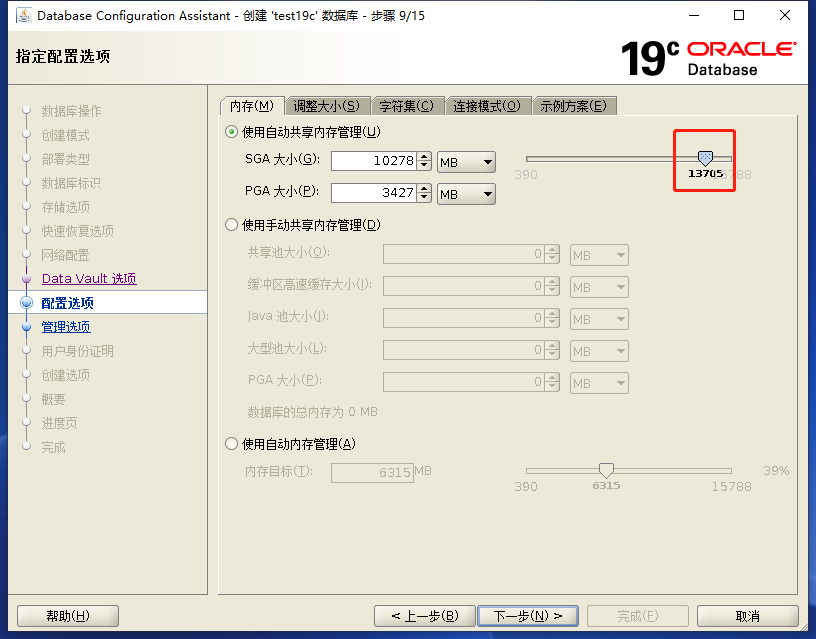
Task: Minimize the Database Configuration Assistant window
Action: 694,16
